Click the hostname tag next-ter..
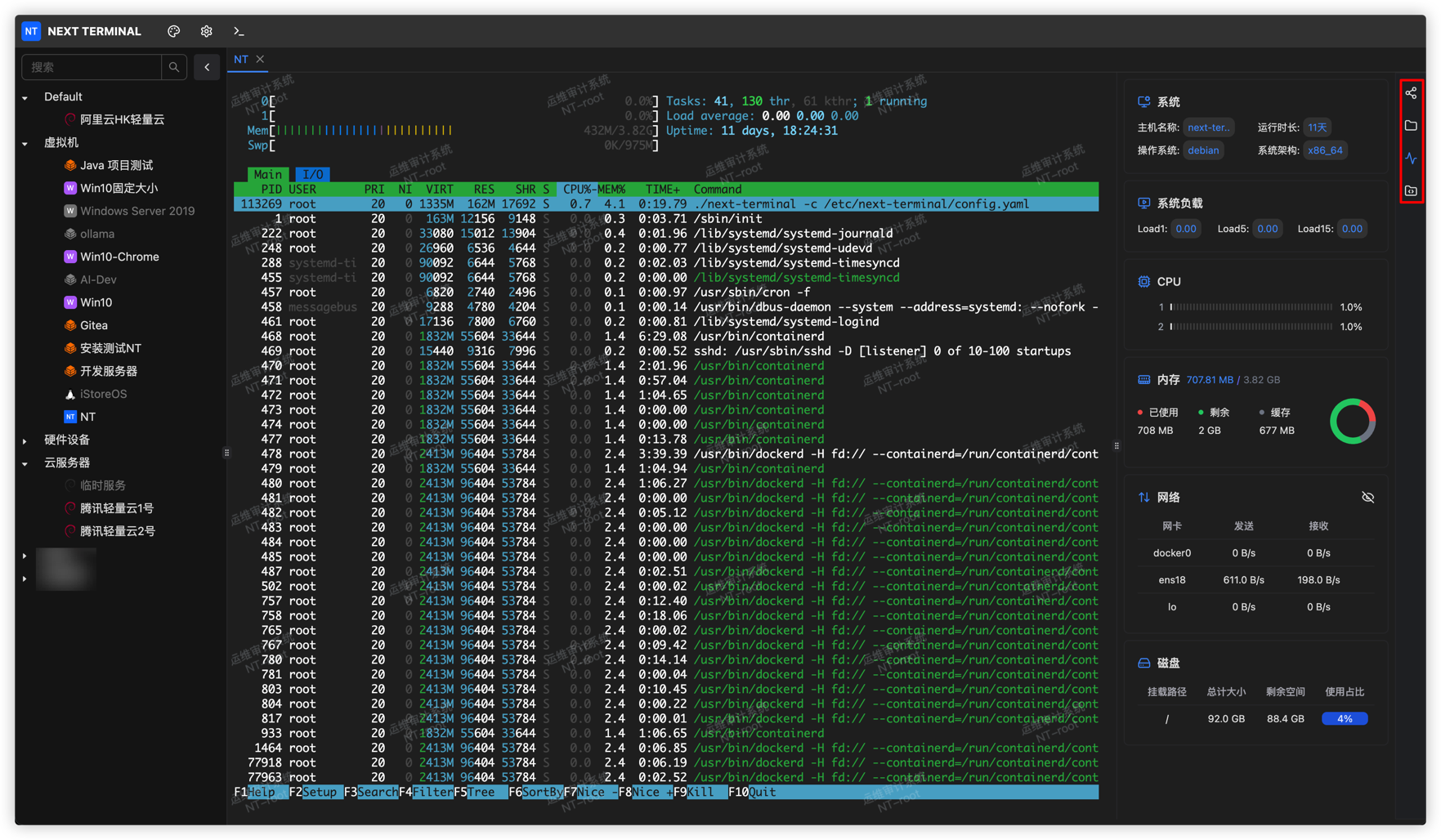The image size is (1441, 840). pyautogui.click(x=1208, y=127)
